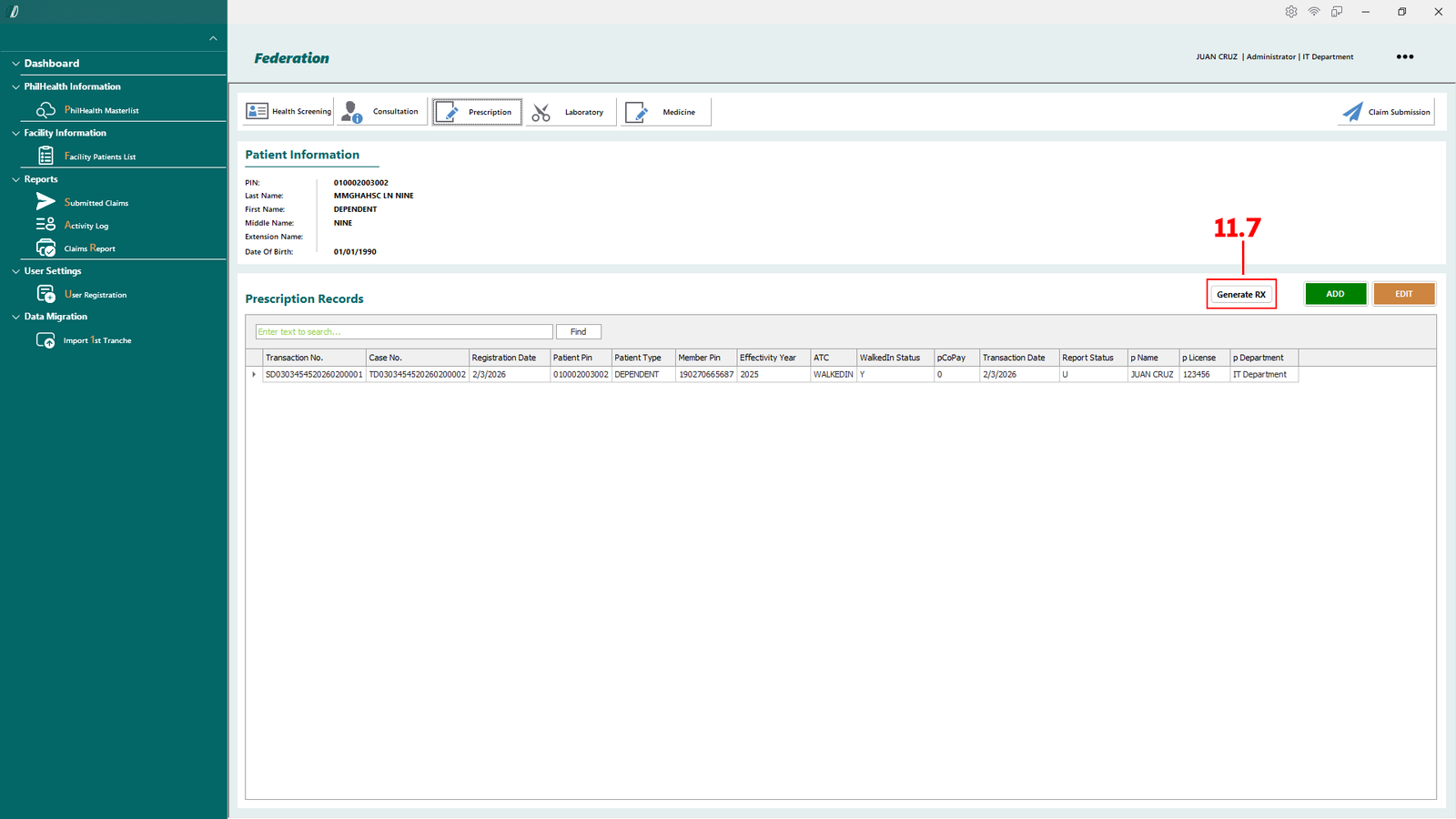This screenshot has width=1456, height=819.
Task: Collapse the PhilHealth Information section
Action: click(x=15, y=87)
